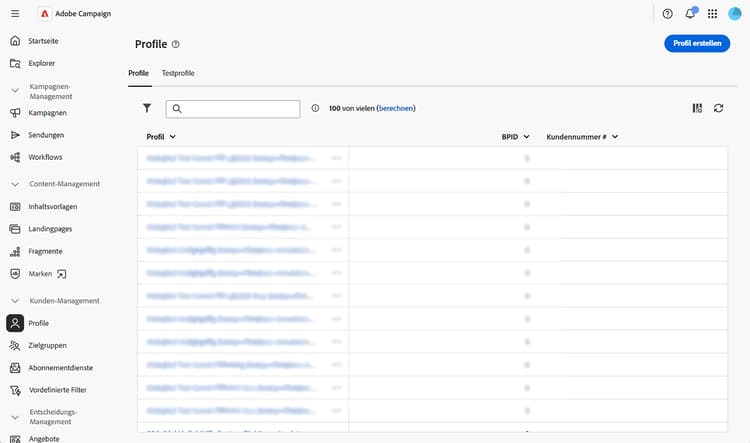This screenshot has width=750, height=443.
Task: Switch to the Profile tab
Action: point(139,73)
